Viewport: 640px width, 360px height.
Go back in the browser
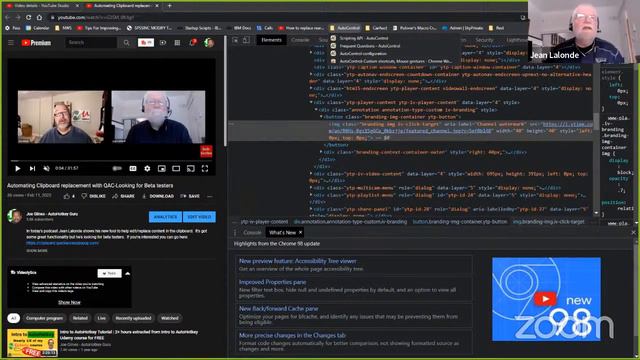point(7,18)
